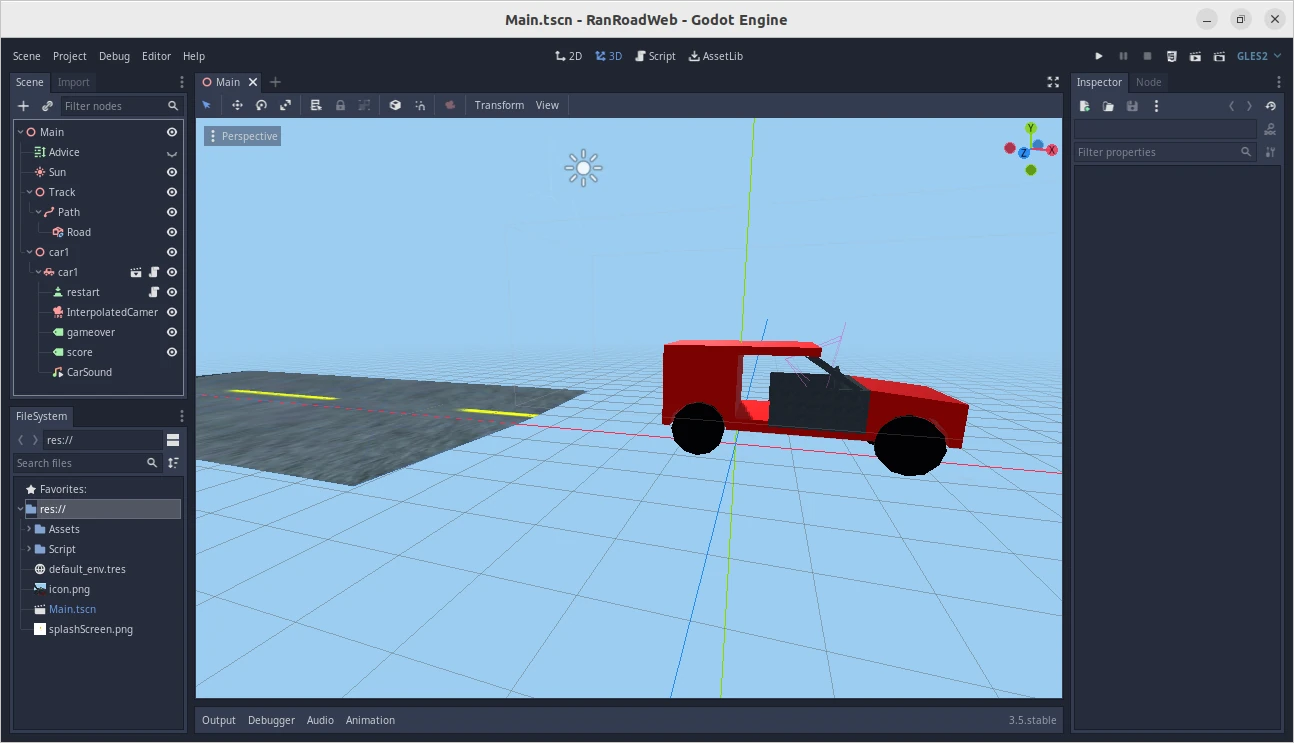Open the Debugger bottom panel
The width and height of the screenshot is (1294, 743).
(271, 720)
